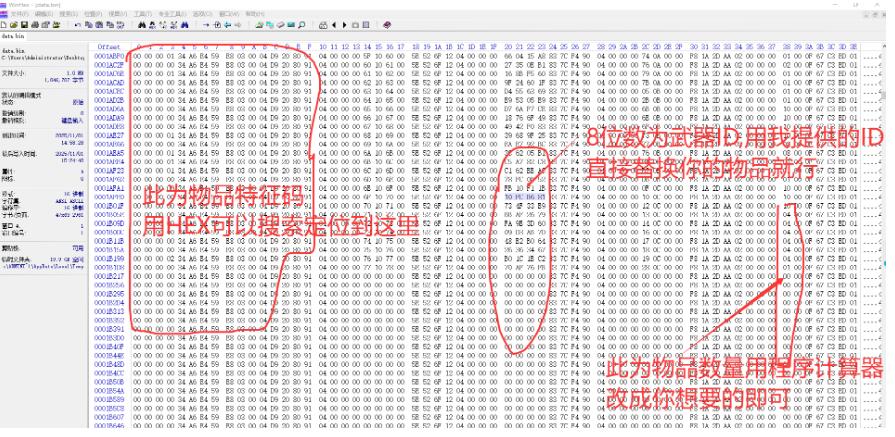This screenshot has width=895, height=437.
Task: Select offset row 0001ACAD
Action: pyautogui.click(x=108, y=82)
